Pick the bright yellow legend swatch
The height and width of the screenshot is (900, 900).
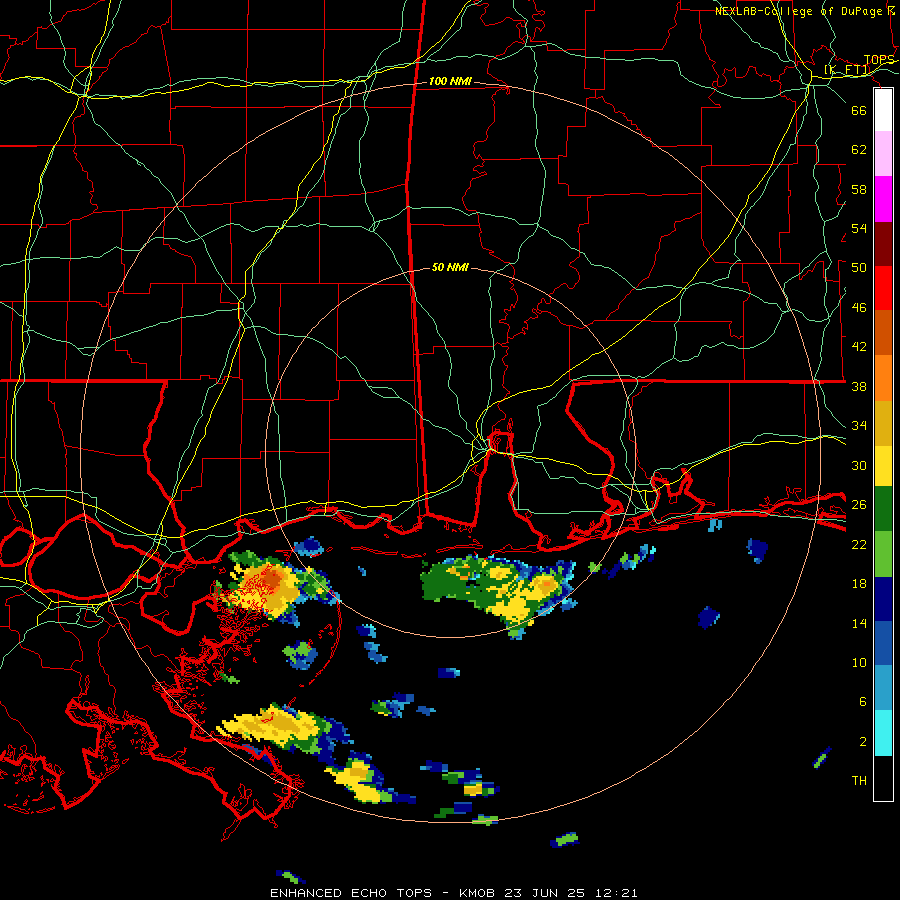pos(883,466)
